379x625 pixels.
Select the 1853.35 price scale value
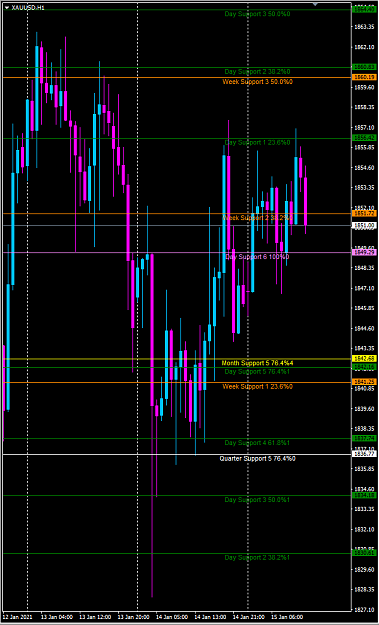pos(365,188)
